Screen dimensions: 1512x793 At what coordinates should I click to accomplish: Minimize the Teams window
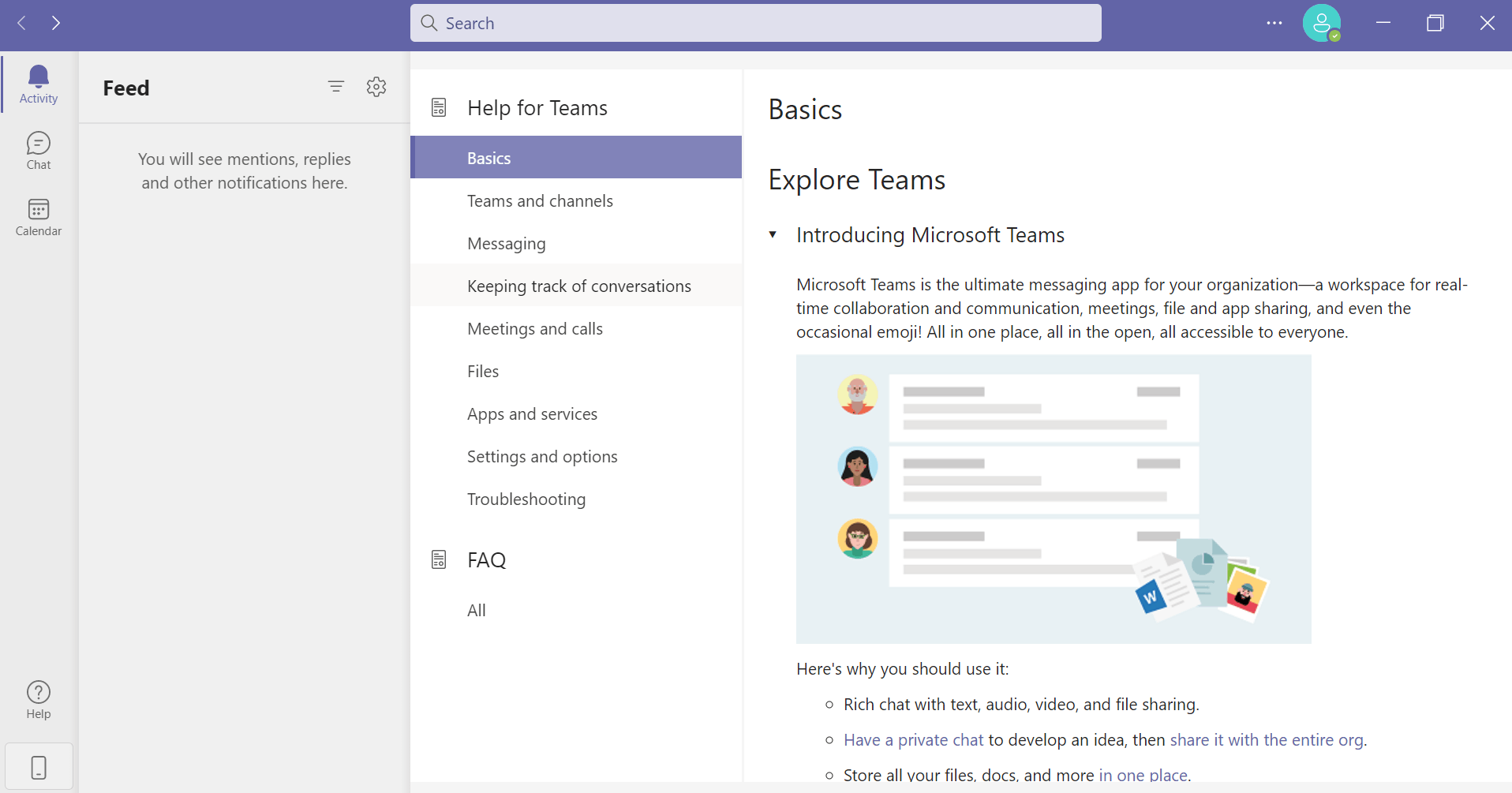coord(1383,23)
